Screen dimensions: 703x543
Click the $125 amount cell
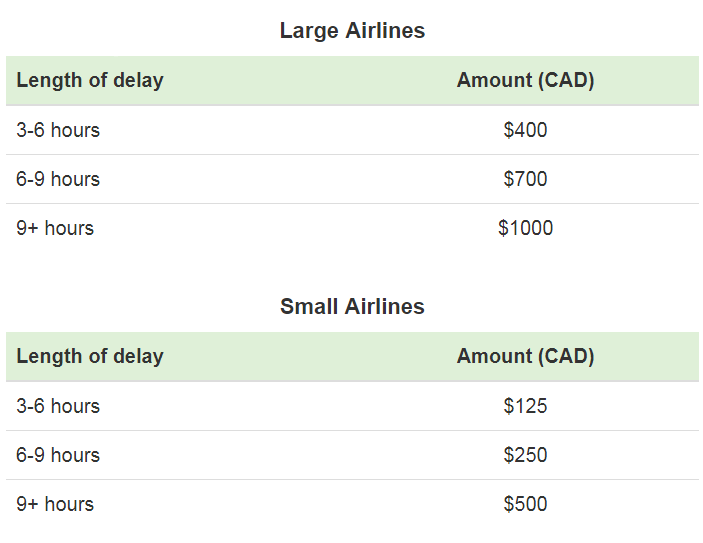click(525, 406)
